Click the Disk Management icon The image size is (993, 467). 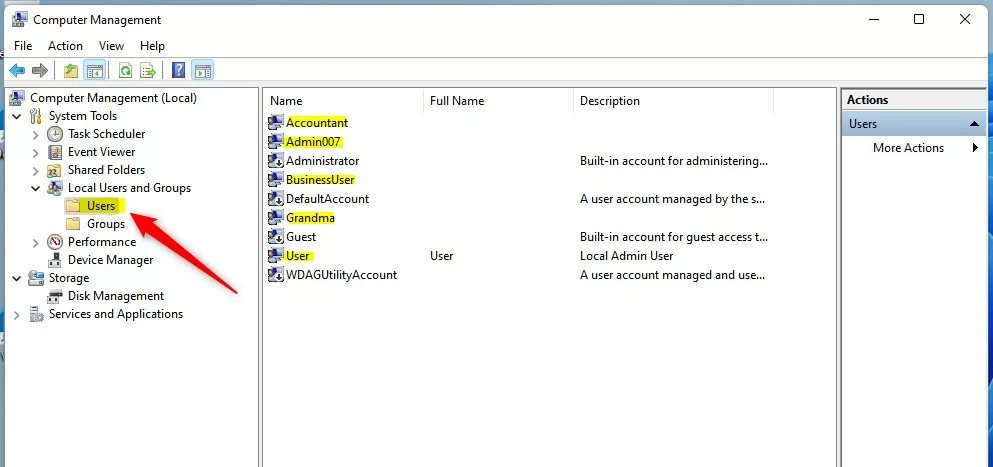click(x=55, y=296)
